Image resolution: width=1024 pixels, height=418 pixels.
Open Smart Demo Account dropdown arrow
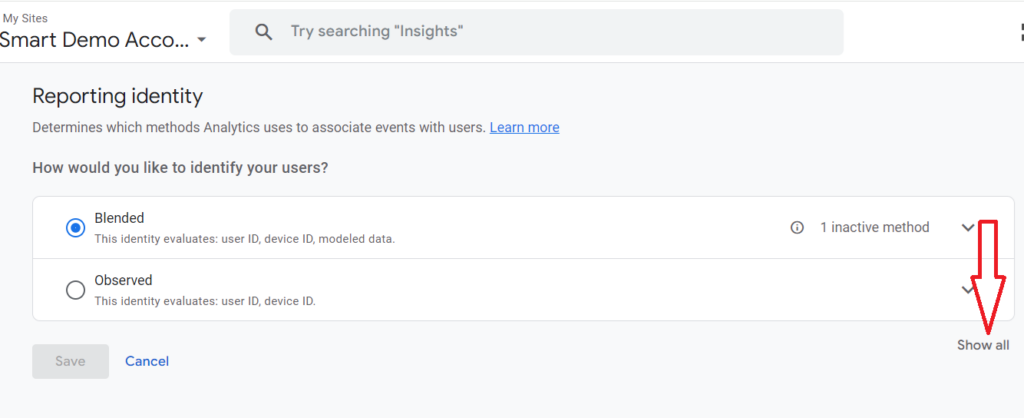click(202, 40)
